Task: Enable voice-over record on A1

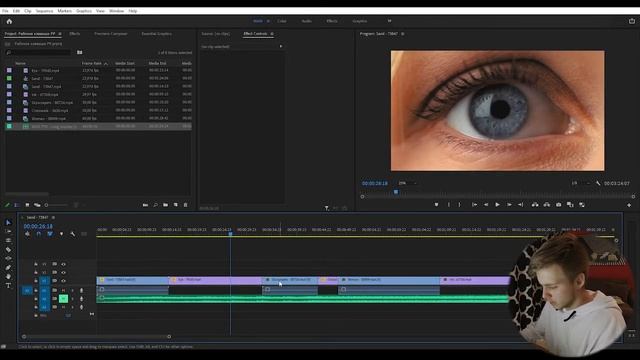Action: 81,290
